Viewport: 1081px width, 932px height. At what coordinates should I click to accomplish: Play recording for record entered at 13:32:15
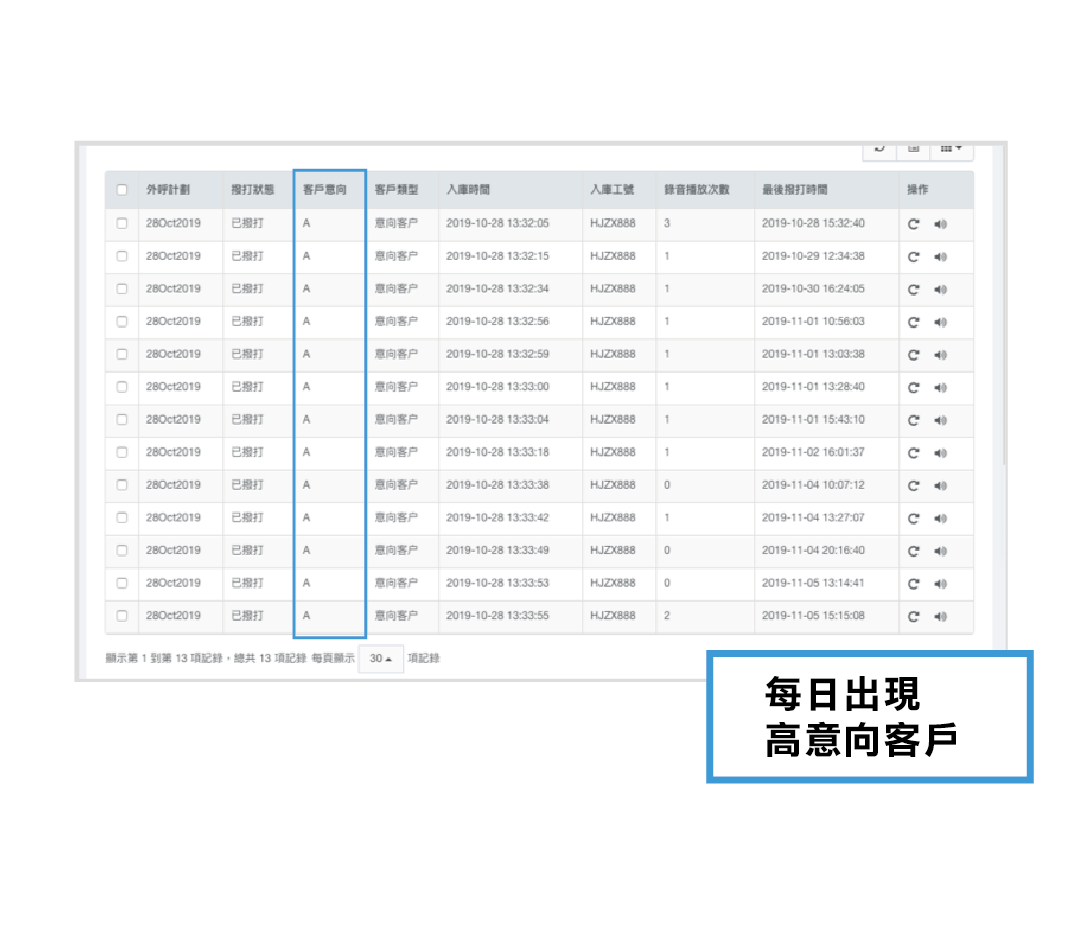(x=940, y=256)
